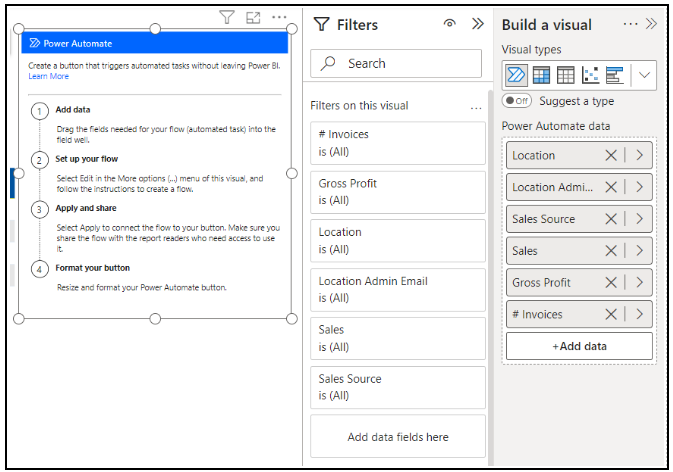Image resolution: width=673 pixels, height=472 pixels.
Task: Click the +Add data button
Action: (579, 346)
